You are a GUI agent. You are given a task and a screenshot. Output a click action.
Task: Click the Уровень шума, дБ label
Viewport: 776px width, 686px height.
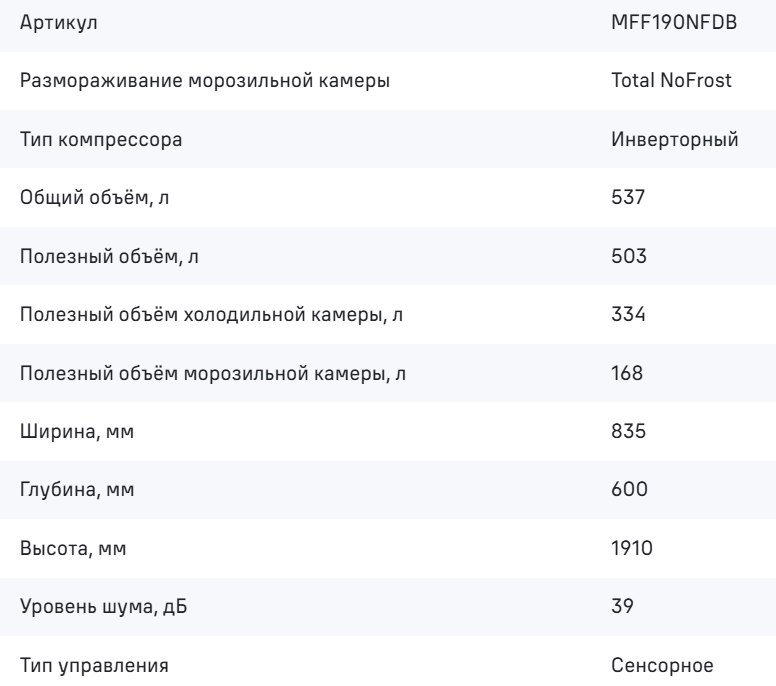tap(103, 606)
